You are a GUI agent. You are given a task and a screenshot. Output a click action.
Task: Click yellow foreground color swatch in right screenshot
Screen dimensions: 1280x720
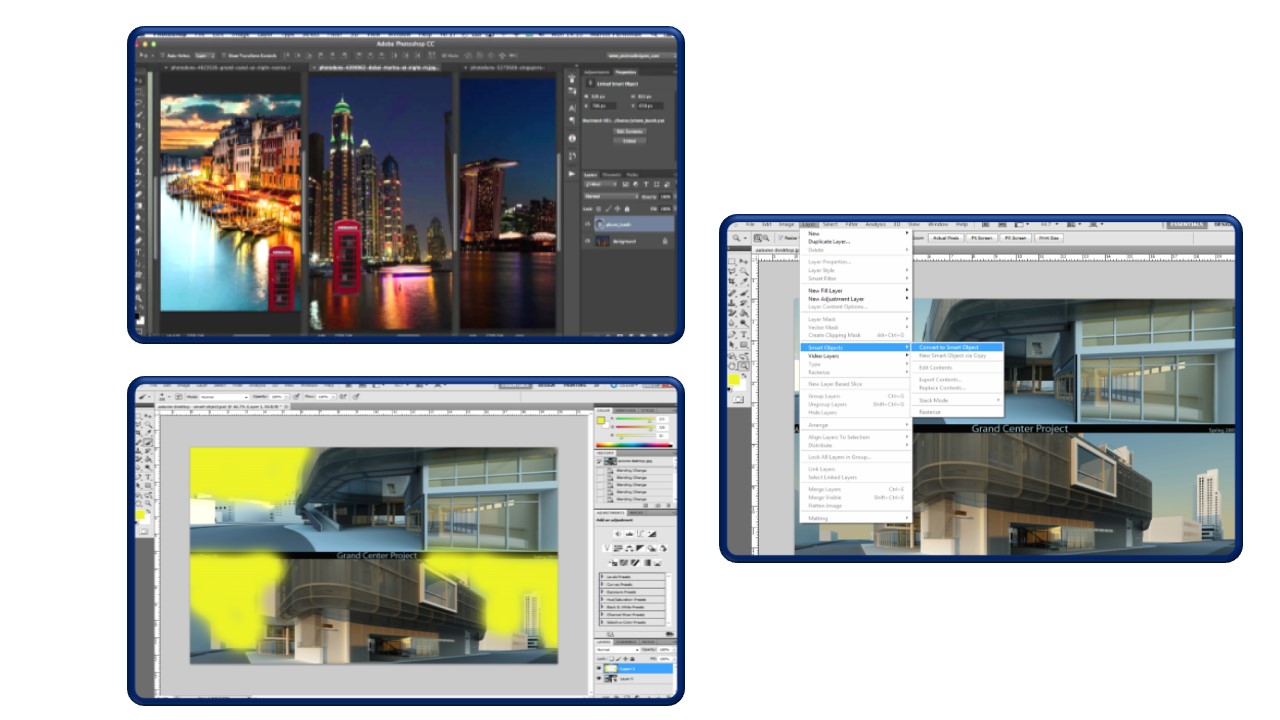coord(733,380)
